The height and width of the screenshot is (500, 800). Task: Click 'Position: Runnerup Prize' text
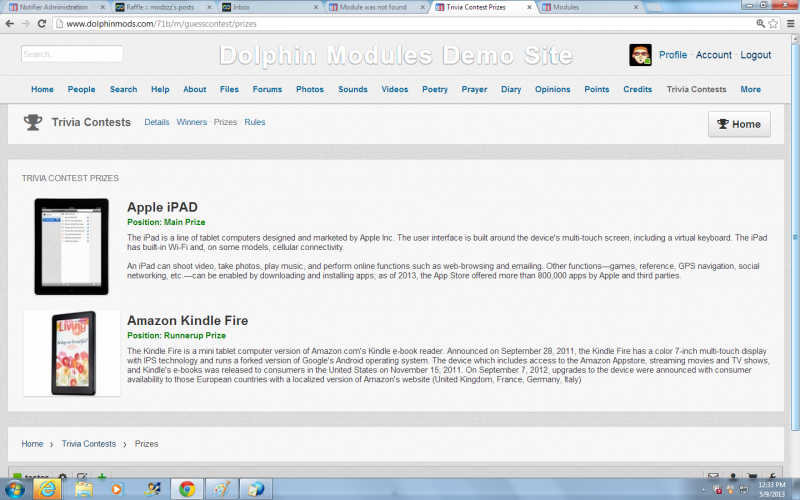[x=176, y=335]
